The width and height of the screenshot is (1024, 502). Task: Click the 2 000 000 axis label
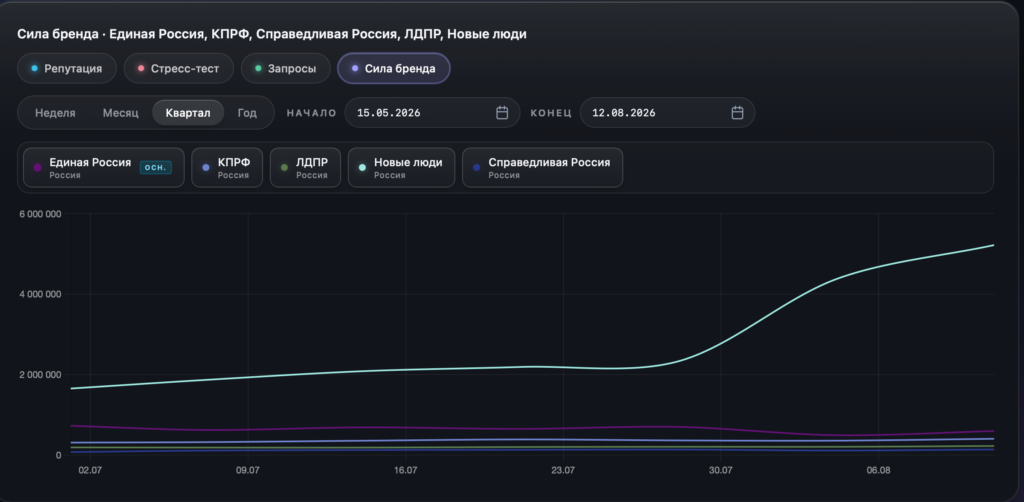pos(39,375)
